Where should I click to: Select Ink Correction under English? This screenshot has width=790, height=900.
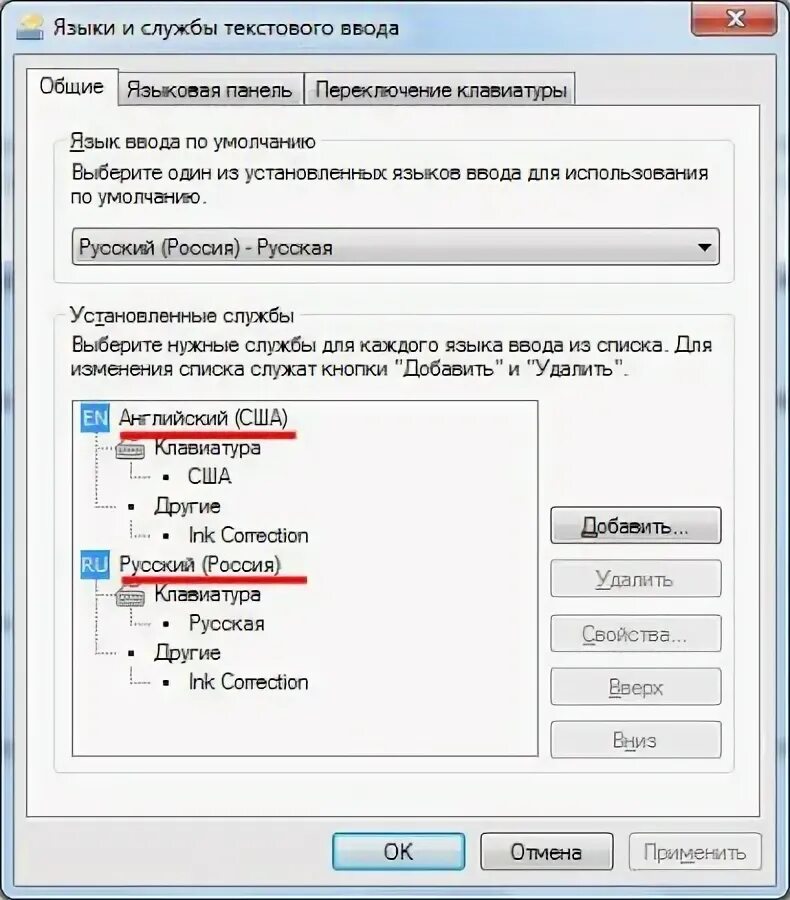249,536
